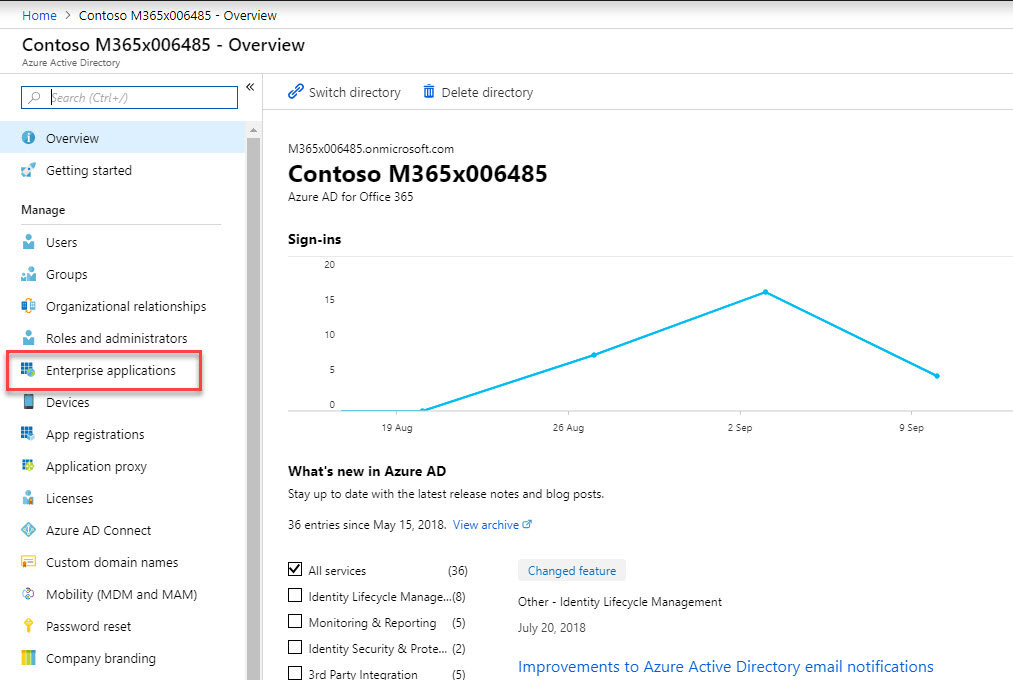The image size is (1013, 680).
Task: Click the 2 Sep peak point on chart
Action: point(766,292)
